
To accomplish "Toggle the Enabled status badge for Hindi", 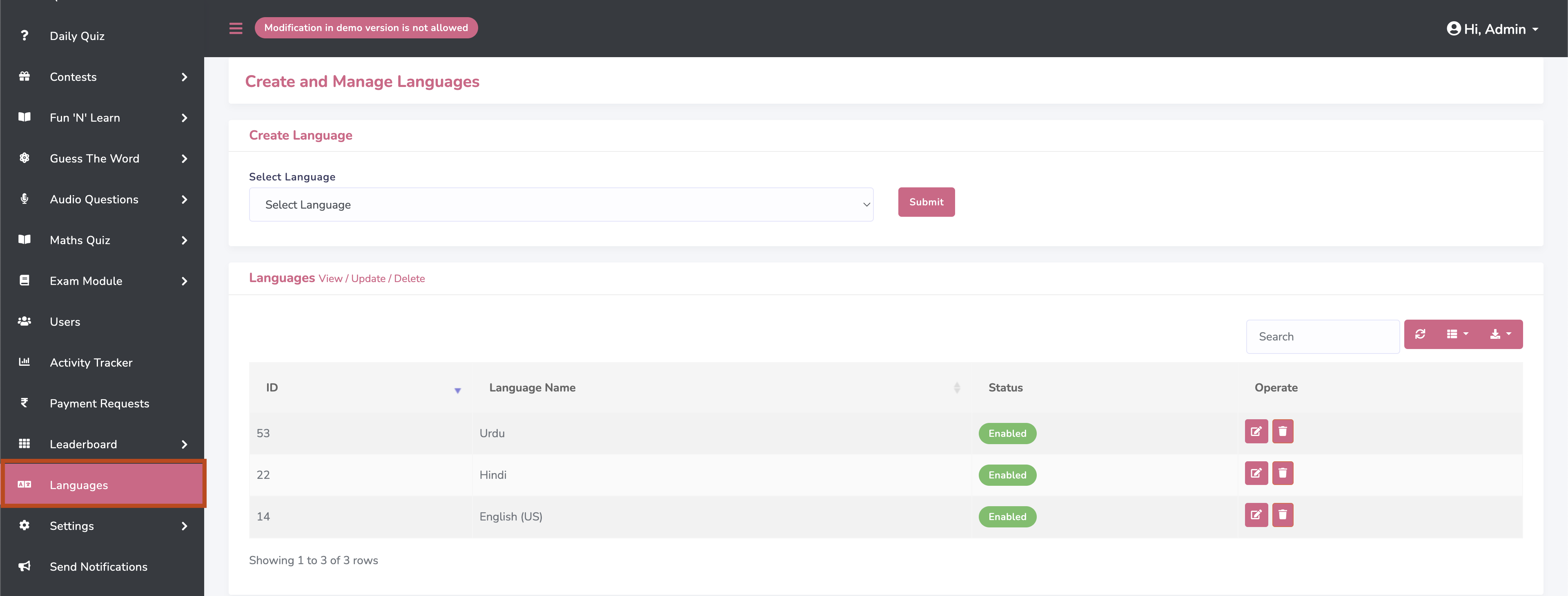I will click(x=1007, y=475).
